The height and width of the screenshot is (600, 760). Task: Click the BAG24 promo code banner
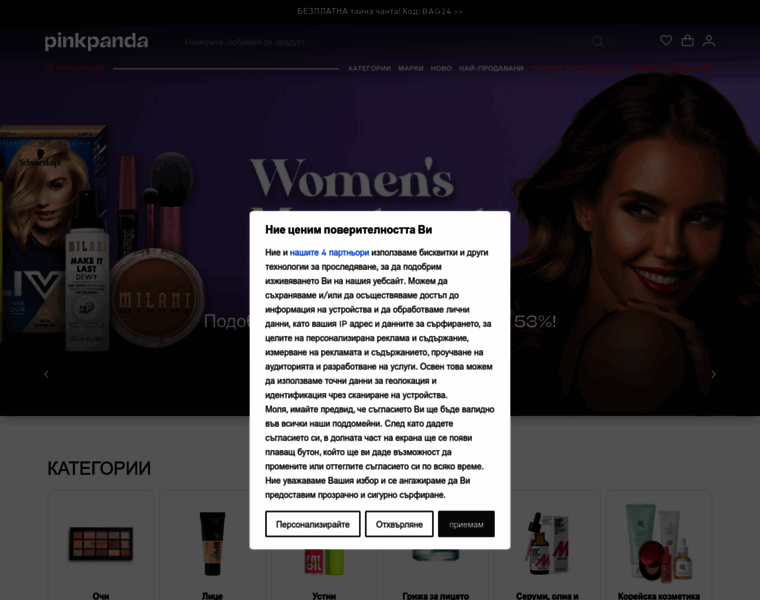pyautogui.click(x=380, y=11)
